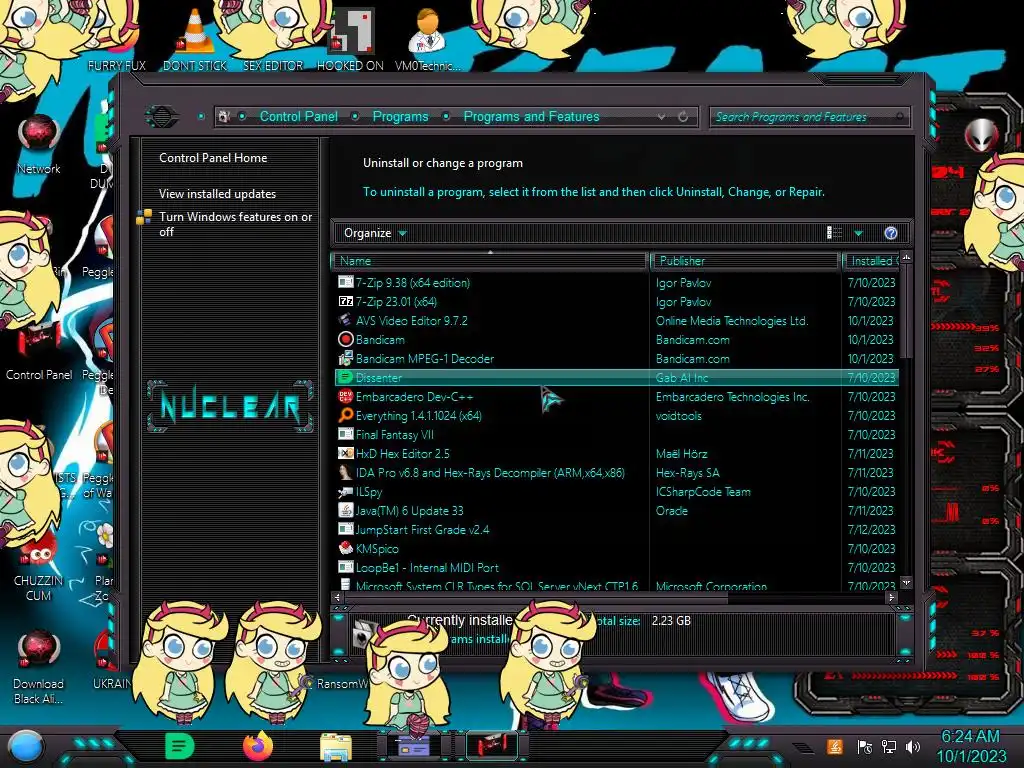Click the ILSpy icon
Viewport: 1024px width, 768px height.
pyautogui.click(x=345, y=492)
